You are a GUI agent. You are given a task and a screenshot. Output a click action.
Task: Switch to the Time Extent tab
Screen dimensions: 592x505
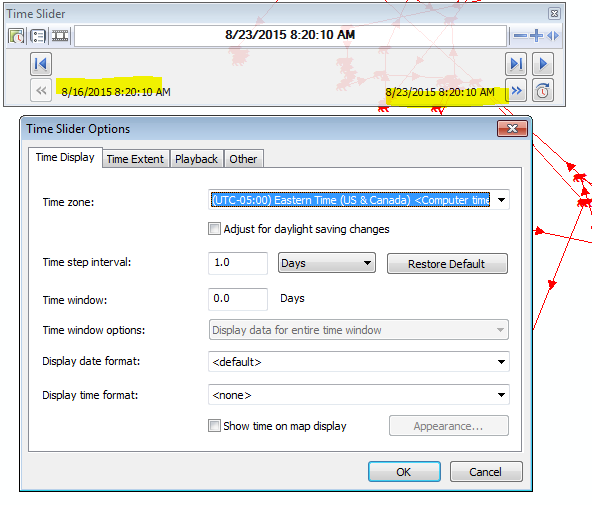click(x=135, y=159)
